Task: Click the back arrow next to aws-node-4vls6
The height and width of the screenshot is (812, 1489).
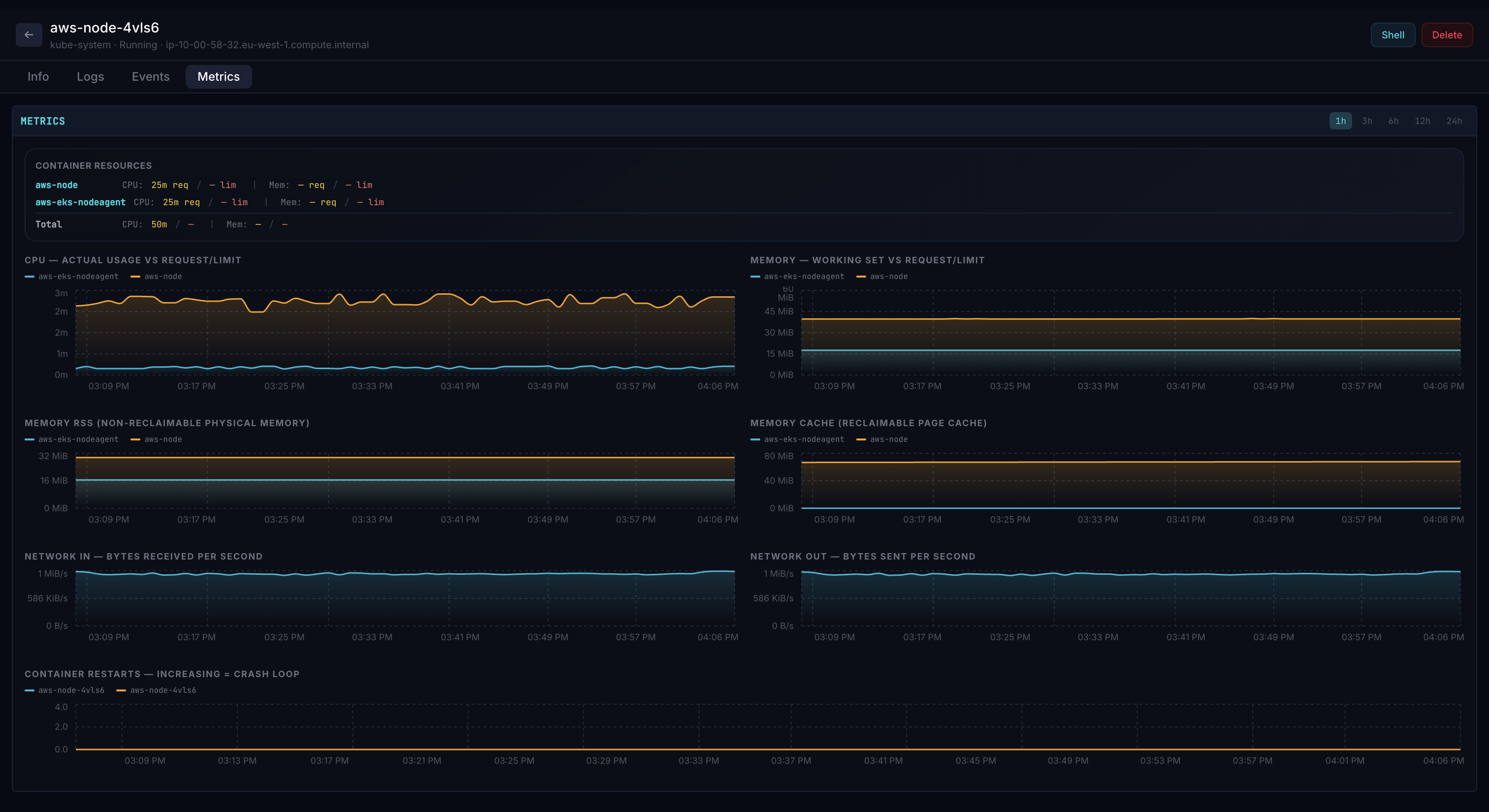Action: (x=29, y=34)
